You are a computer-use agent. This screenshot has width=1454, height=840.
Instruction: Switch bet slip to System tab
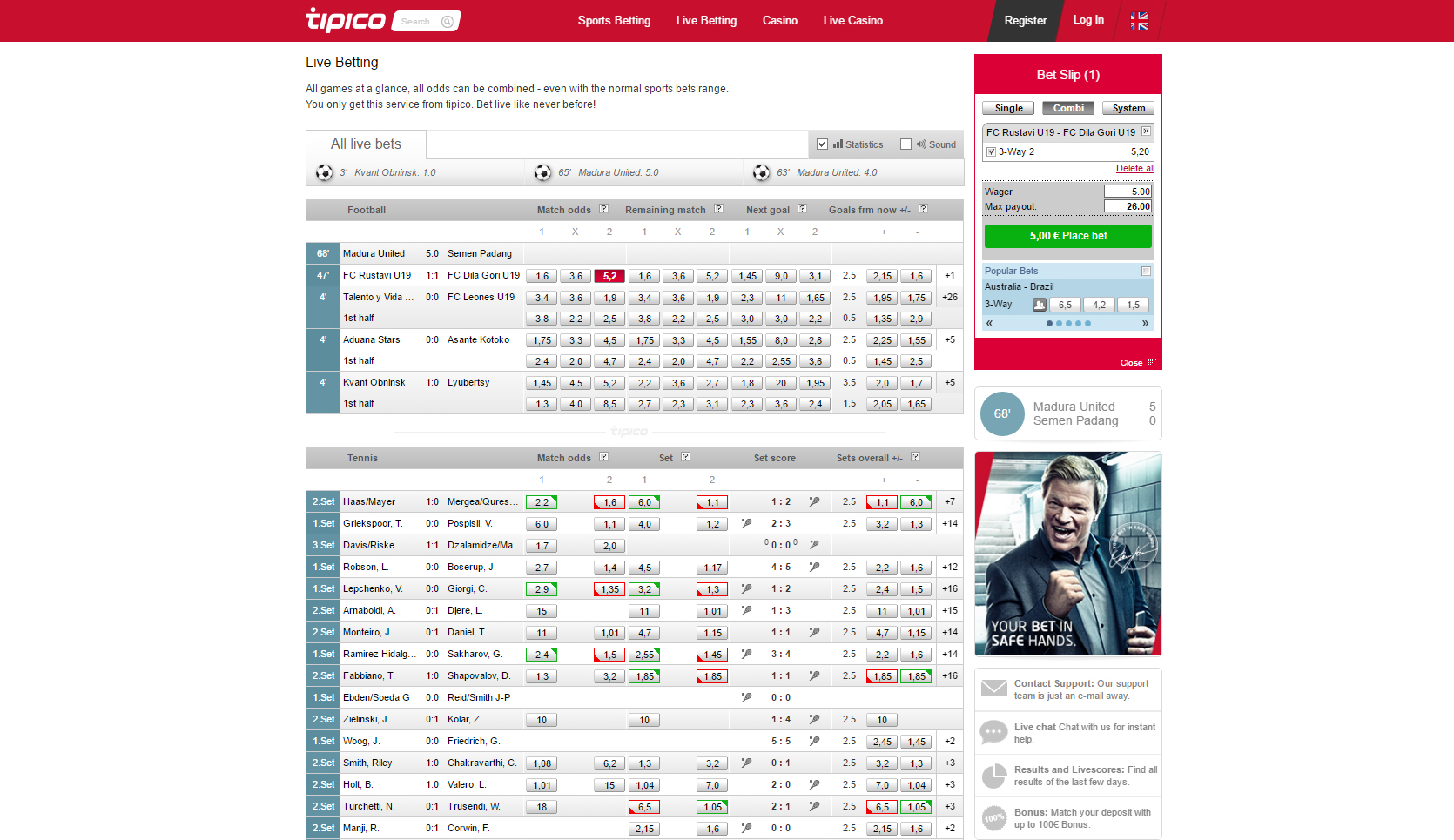[x=1128, y=108]
